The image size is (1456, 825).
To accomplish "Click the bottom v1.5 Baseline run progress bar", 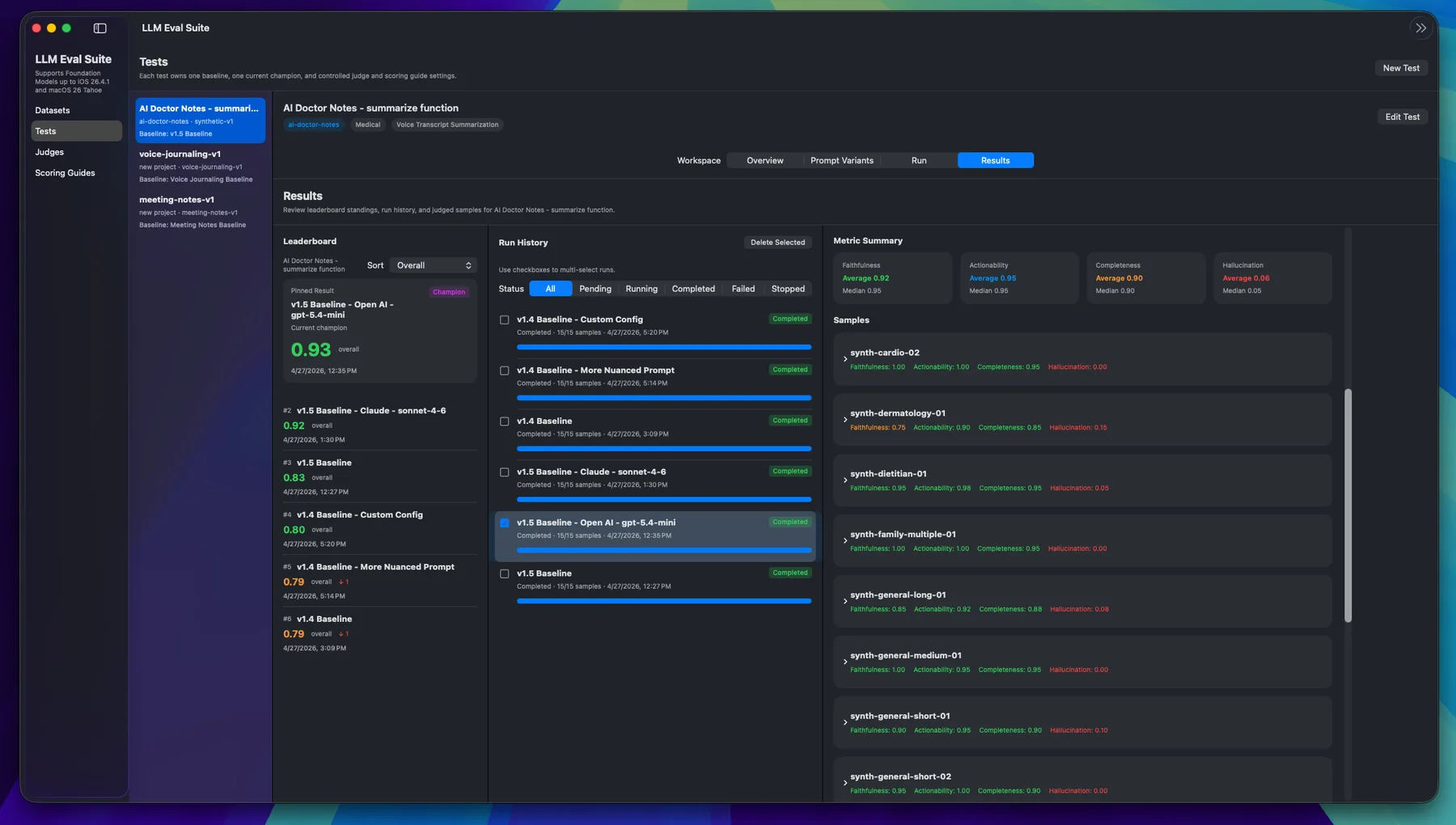I will [664, 601].
